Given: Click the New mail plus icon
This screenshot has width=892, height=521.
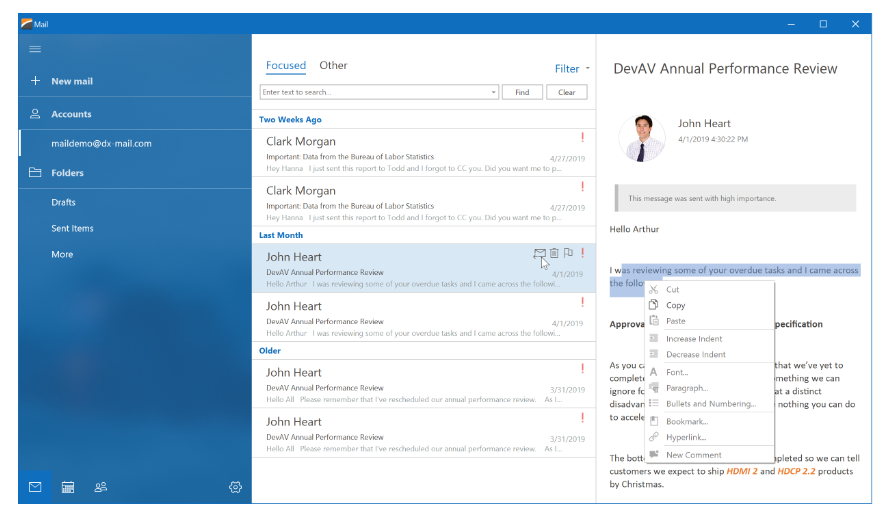Looking at the screenshot, I should coord(35,81).
